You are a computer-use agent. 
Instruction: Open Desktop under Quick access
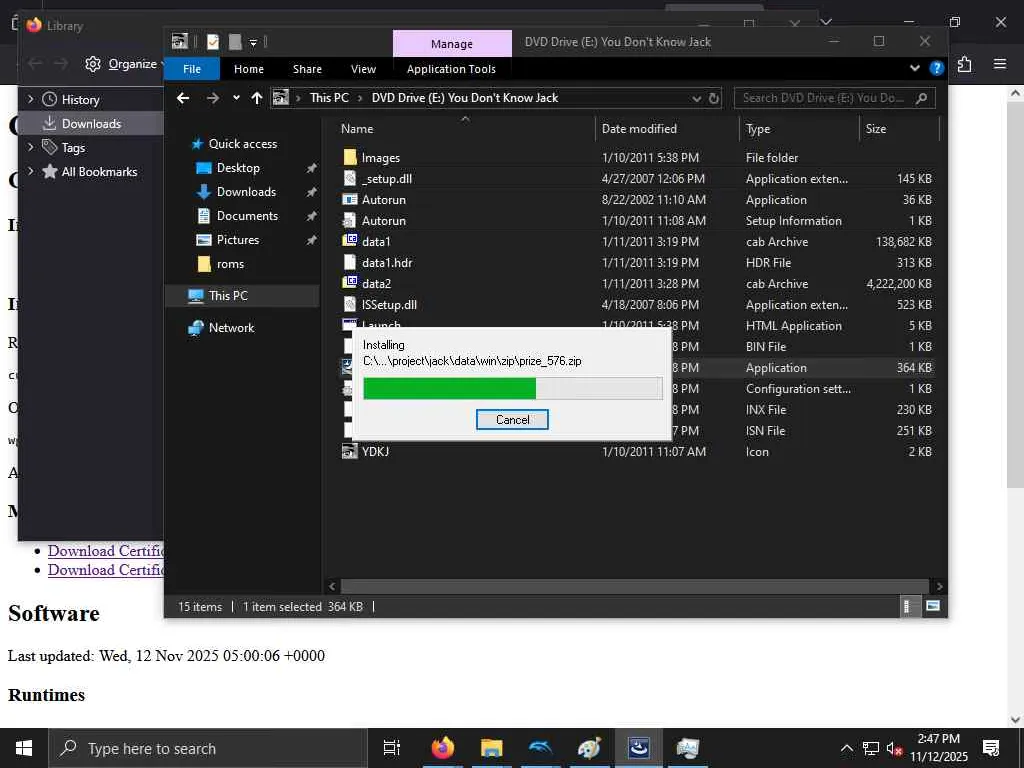click(x=238, y=168)
